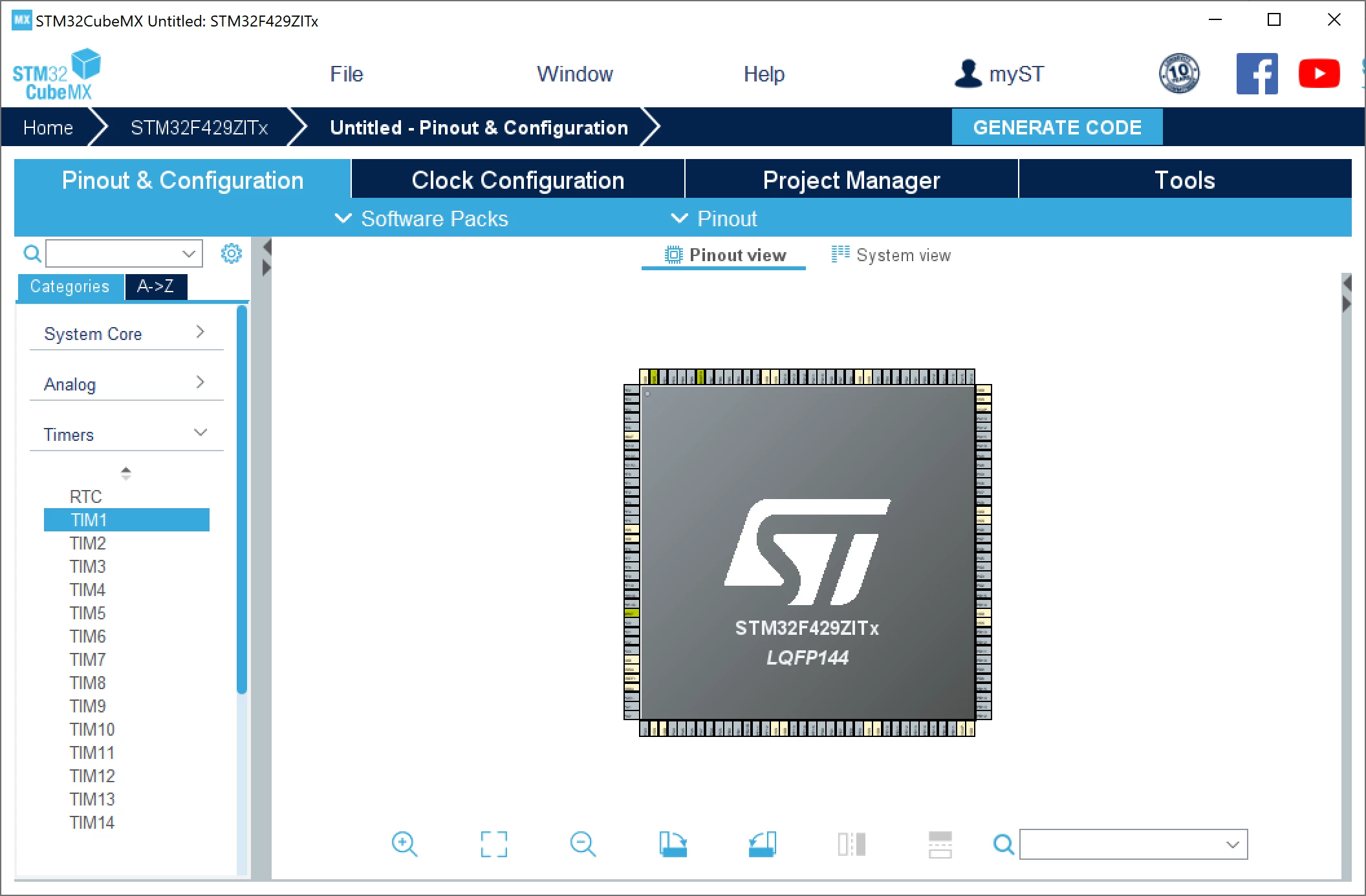Open the ST YouTube channel icon

point(1319,74)
